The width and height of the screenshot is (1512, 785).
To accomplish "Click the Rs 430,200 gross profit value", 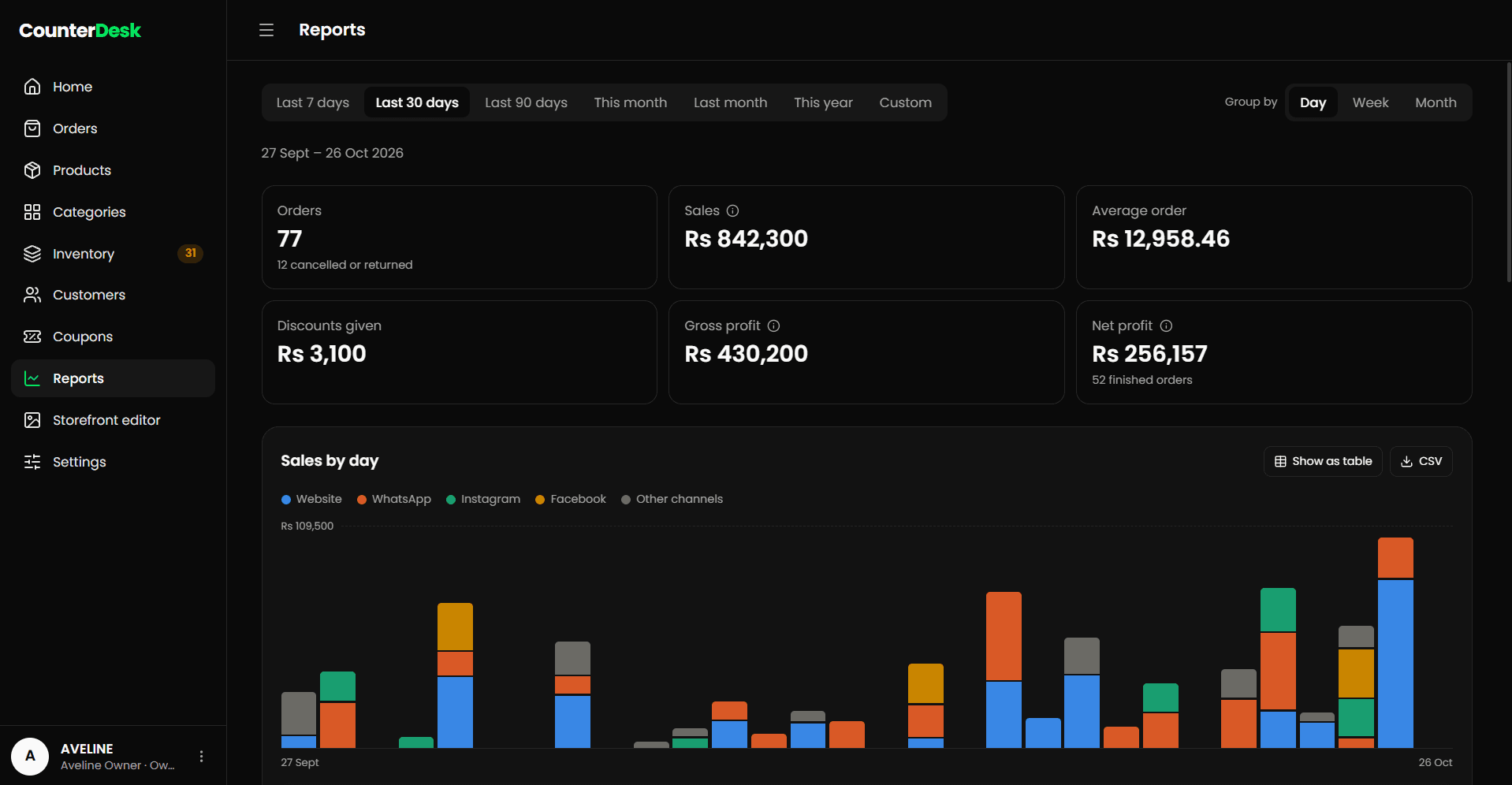I will [746, 354].
